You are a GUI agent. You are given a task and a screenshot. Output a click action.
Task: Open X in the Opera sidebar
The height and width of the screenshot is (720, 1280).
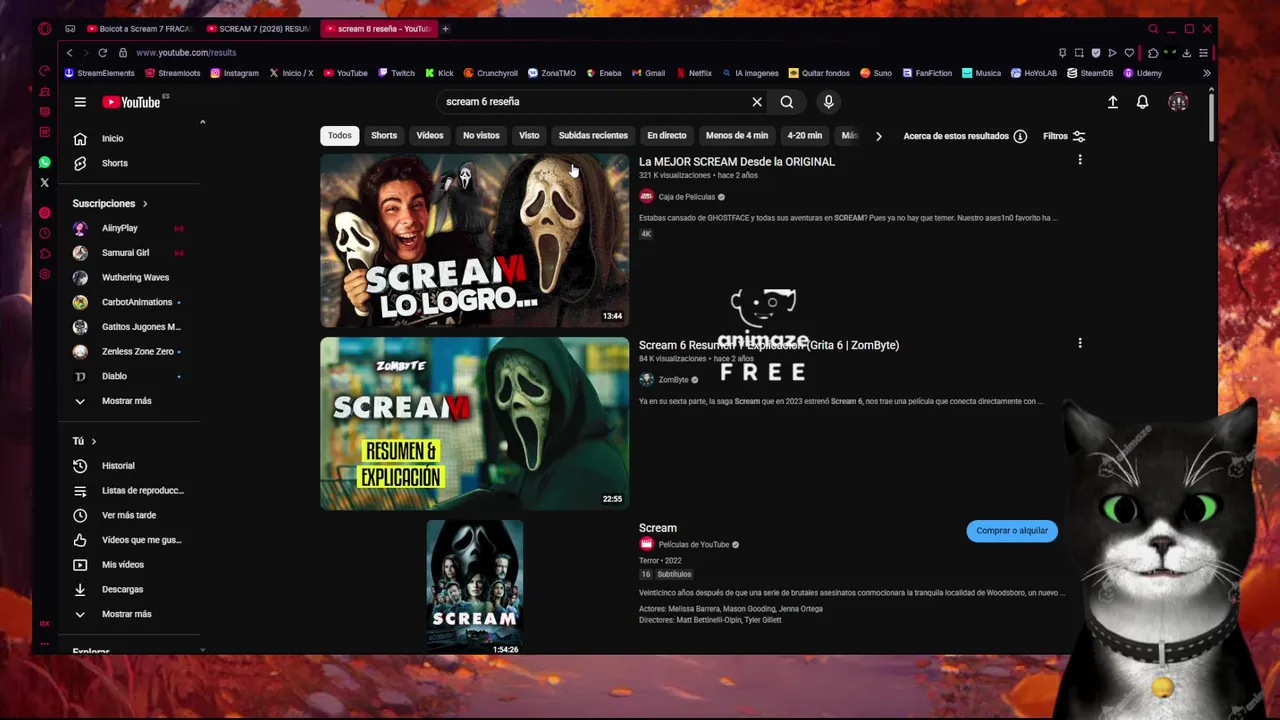pyautogui.click(x=44, y=183)
